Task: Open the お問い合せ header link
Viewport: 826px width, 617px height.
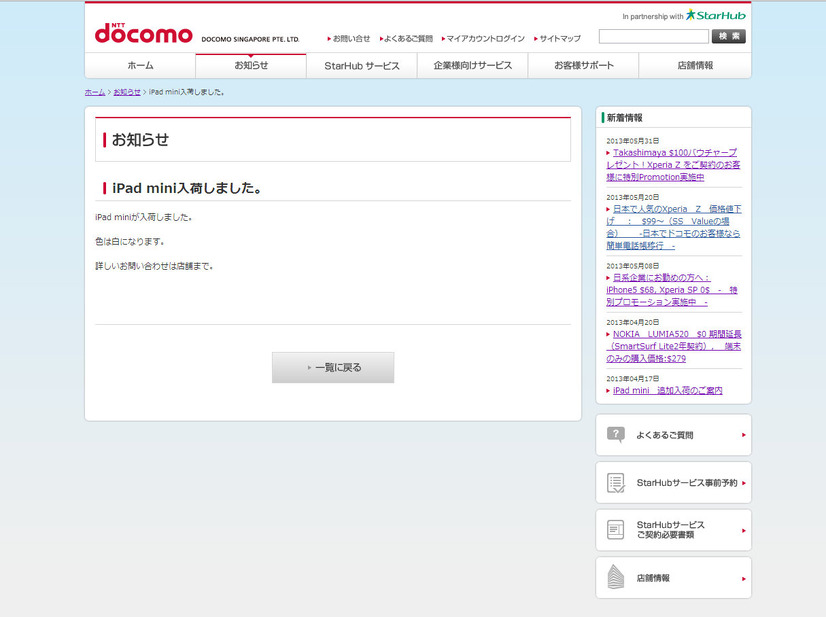Action: pos(349,38)
